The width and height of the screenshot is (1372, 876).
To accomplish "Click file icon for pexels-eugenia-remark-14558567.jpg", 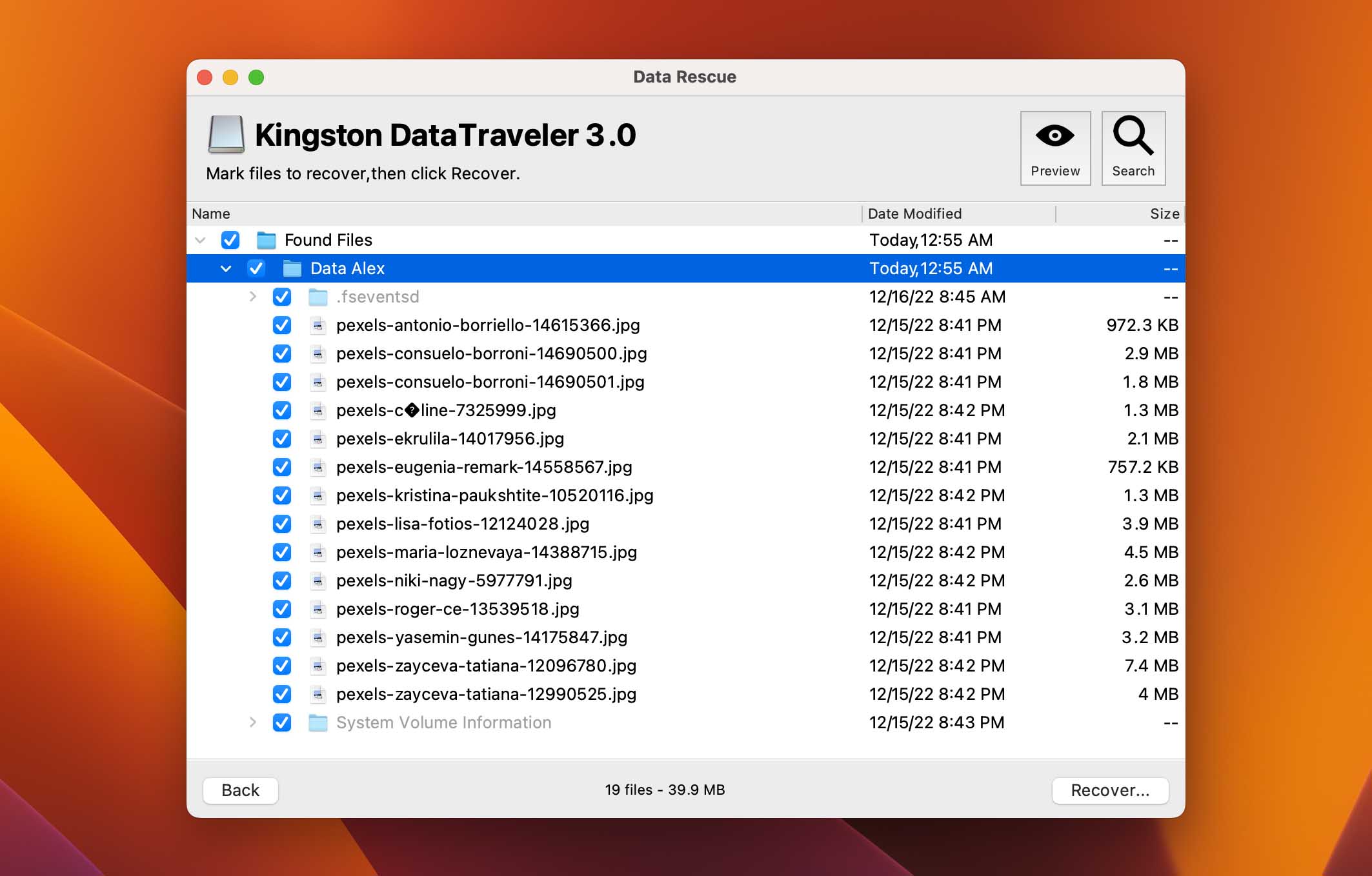I will [318, 468].
